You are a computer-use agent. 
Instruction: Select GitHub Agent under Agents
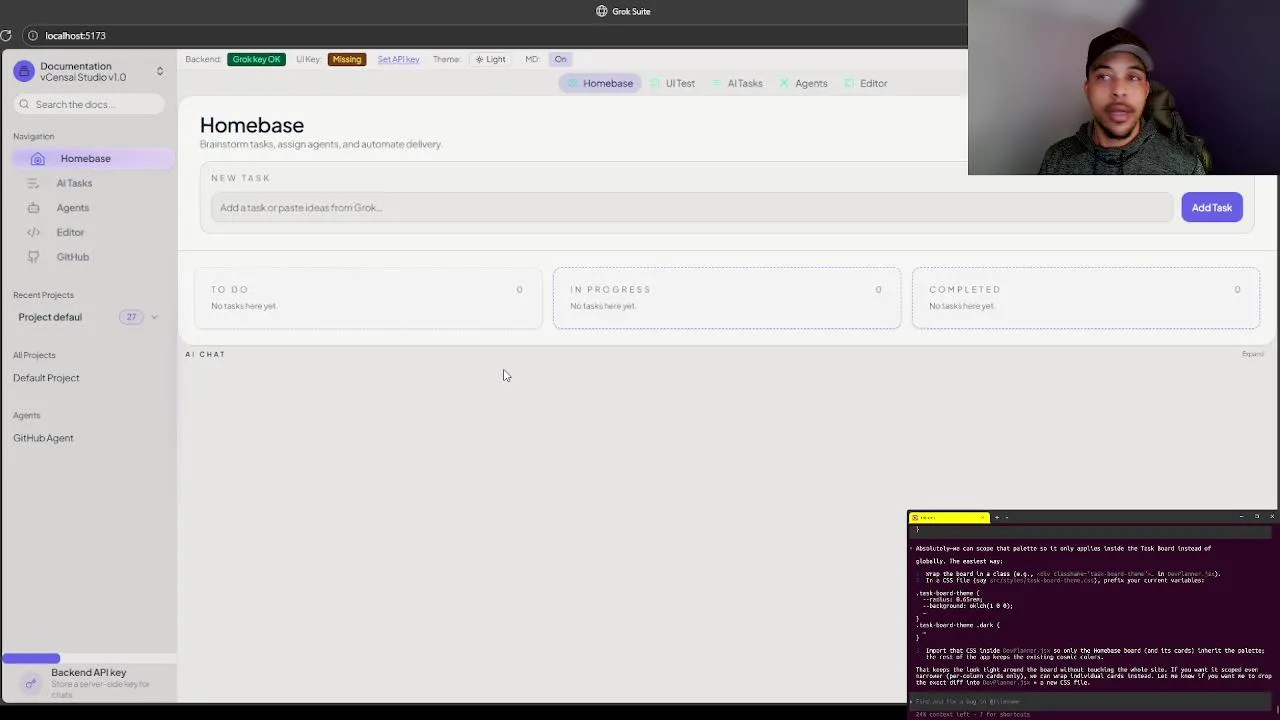tap(43, 438)
